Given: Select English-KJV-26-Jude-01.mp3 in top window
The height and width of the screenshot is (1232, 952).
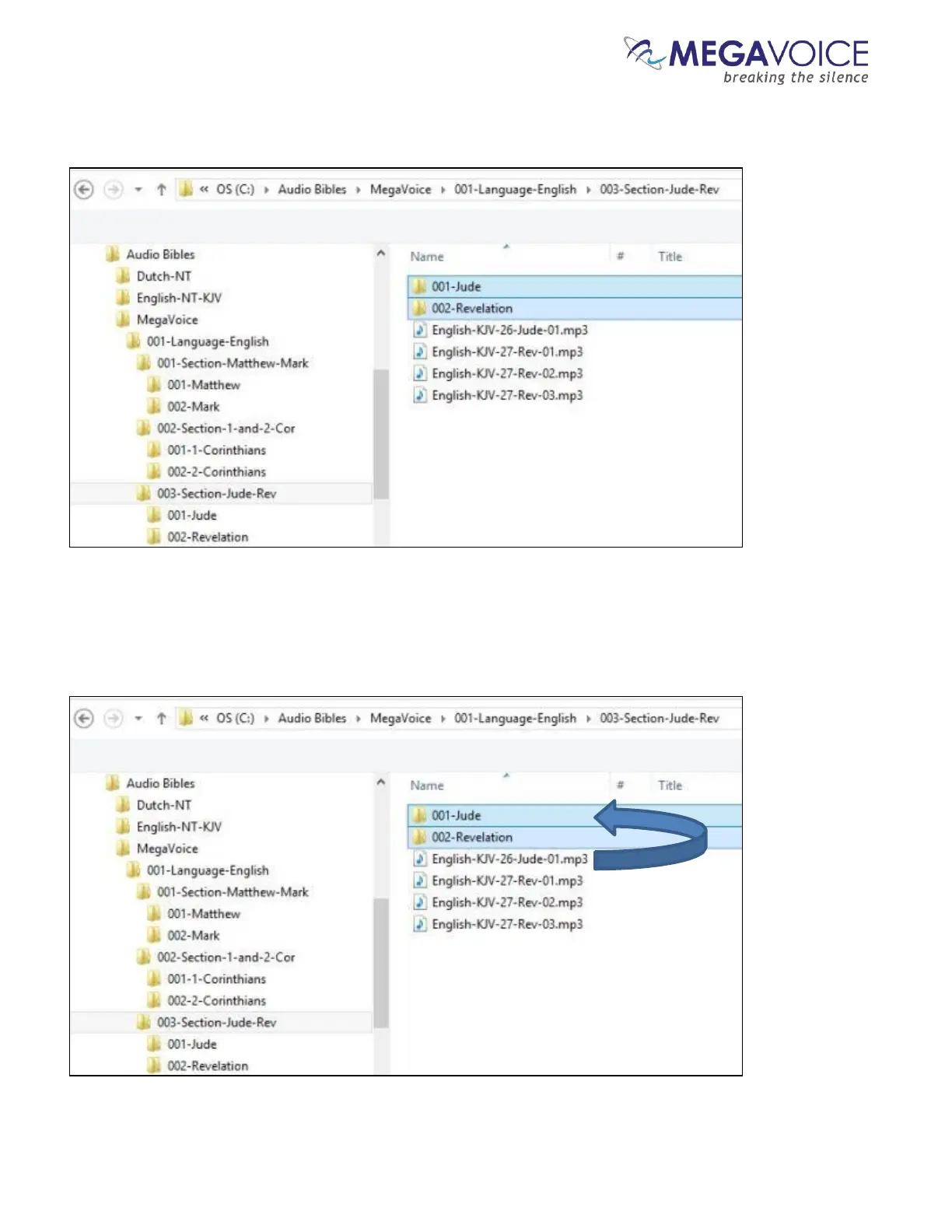Looking at the screenshot, I should [500, 330].
